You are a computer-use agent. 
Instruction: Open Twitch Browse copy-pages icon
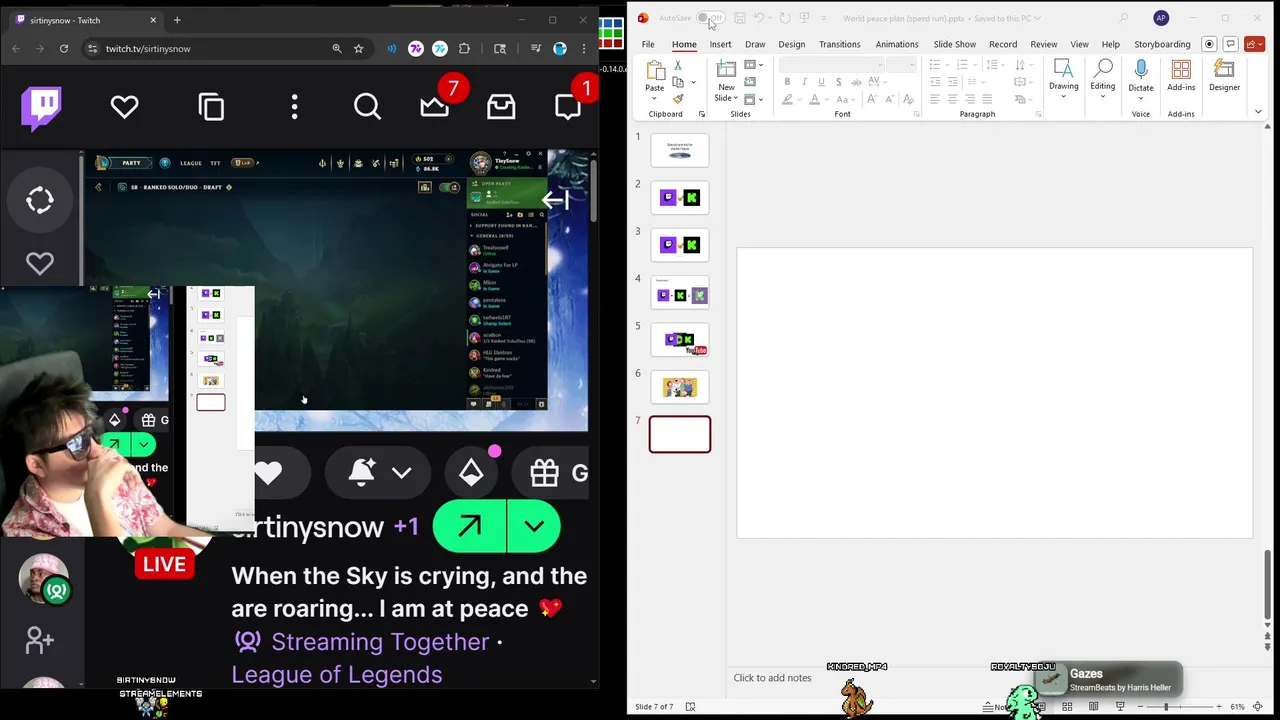click(x=211, y=107)
